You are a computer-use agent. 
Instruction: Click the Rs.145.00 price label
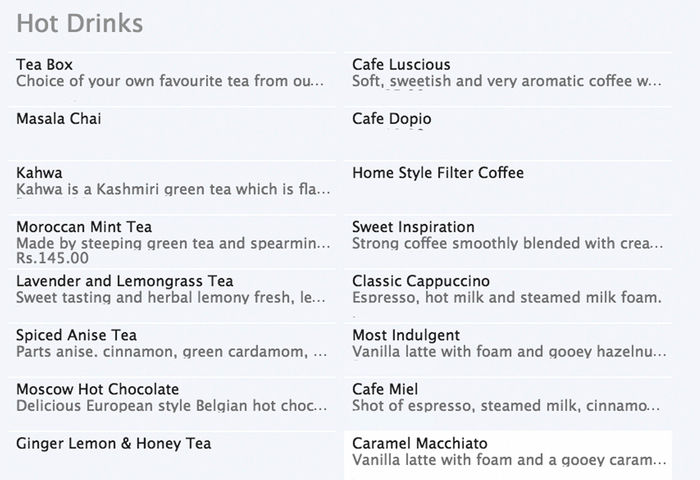pos(52,258)
